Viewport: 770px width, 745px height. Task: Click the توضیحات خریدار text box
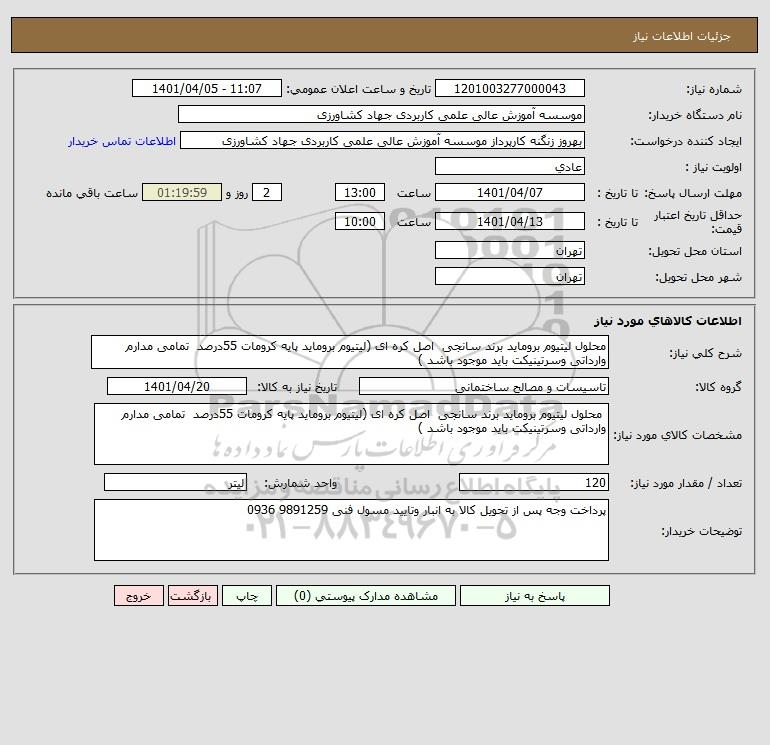pos(351,530)
